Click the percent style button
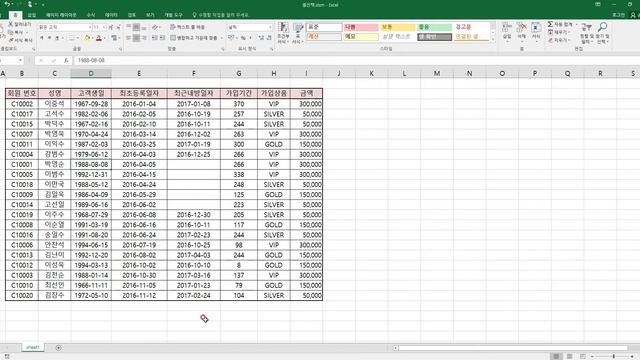This screenshot has width=640, height=360. [243, 38]
